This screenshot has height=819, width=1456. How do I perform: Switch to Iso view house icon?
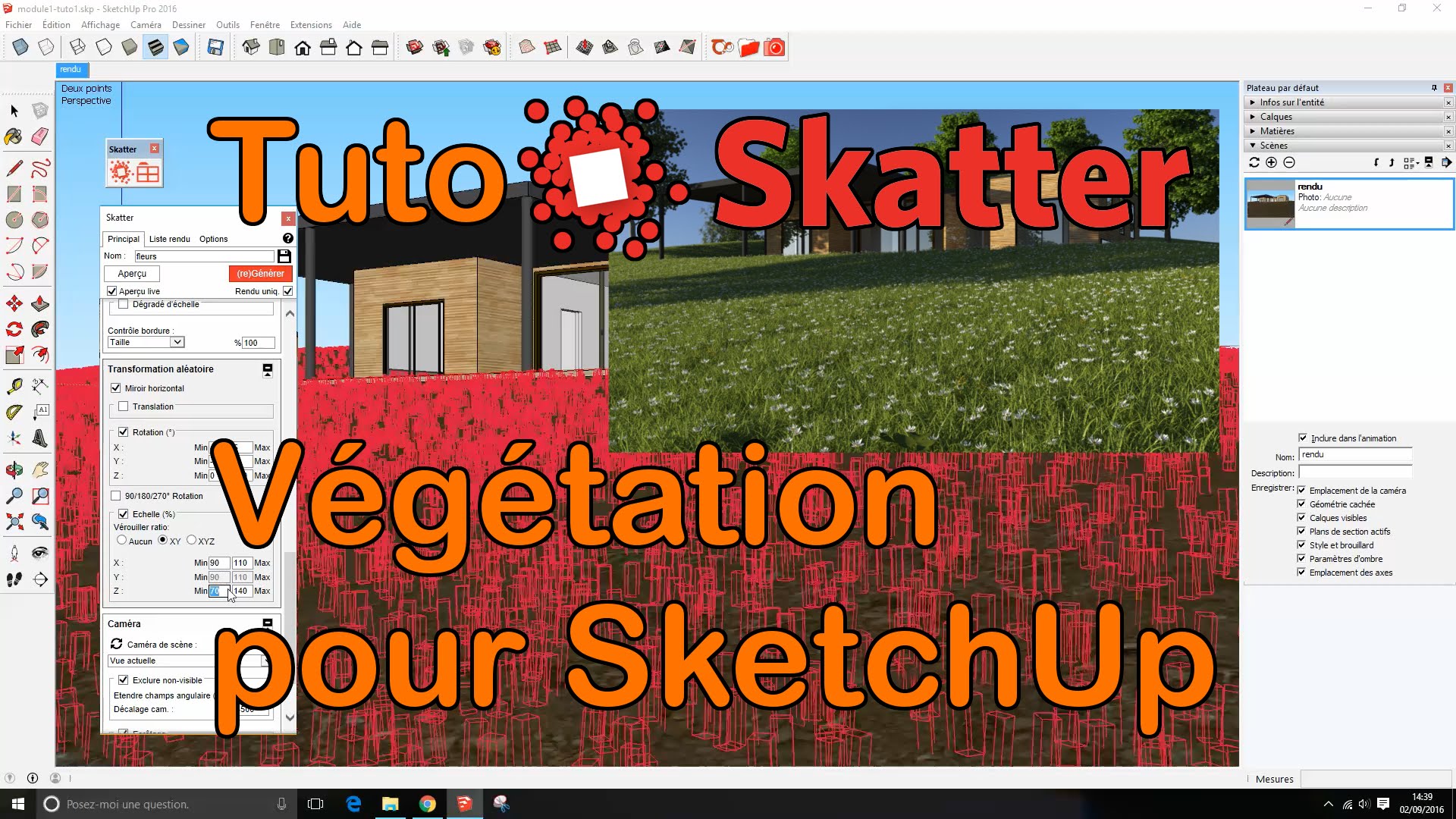click(251, 48)
